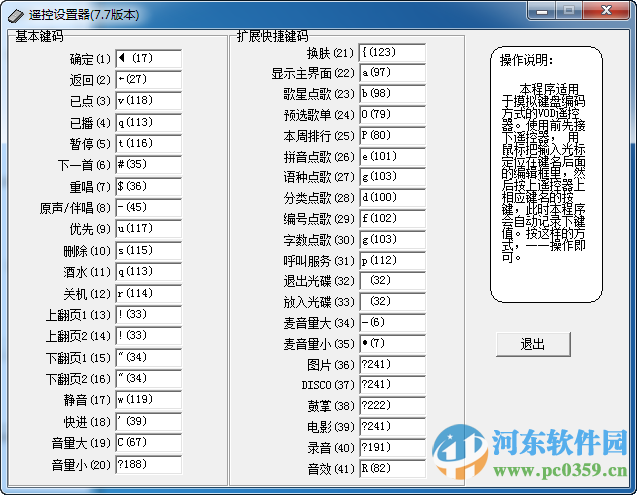This screenshot has height=495, width=637.
Task: Focus the 拼音点歌 (26) input box
Action: pyautogui.click(x=392, y=156)
